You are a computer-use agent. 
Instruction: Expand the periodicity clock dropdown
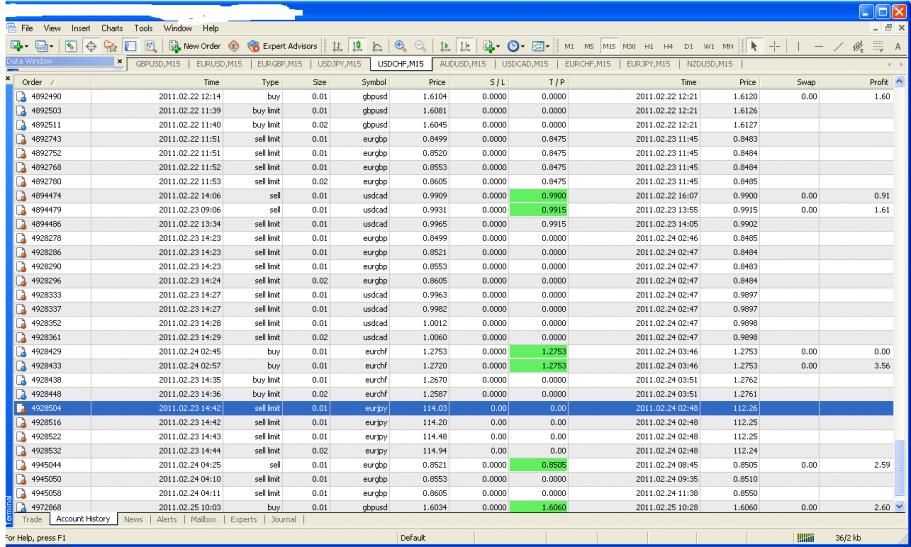pos(524,47)
